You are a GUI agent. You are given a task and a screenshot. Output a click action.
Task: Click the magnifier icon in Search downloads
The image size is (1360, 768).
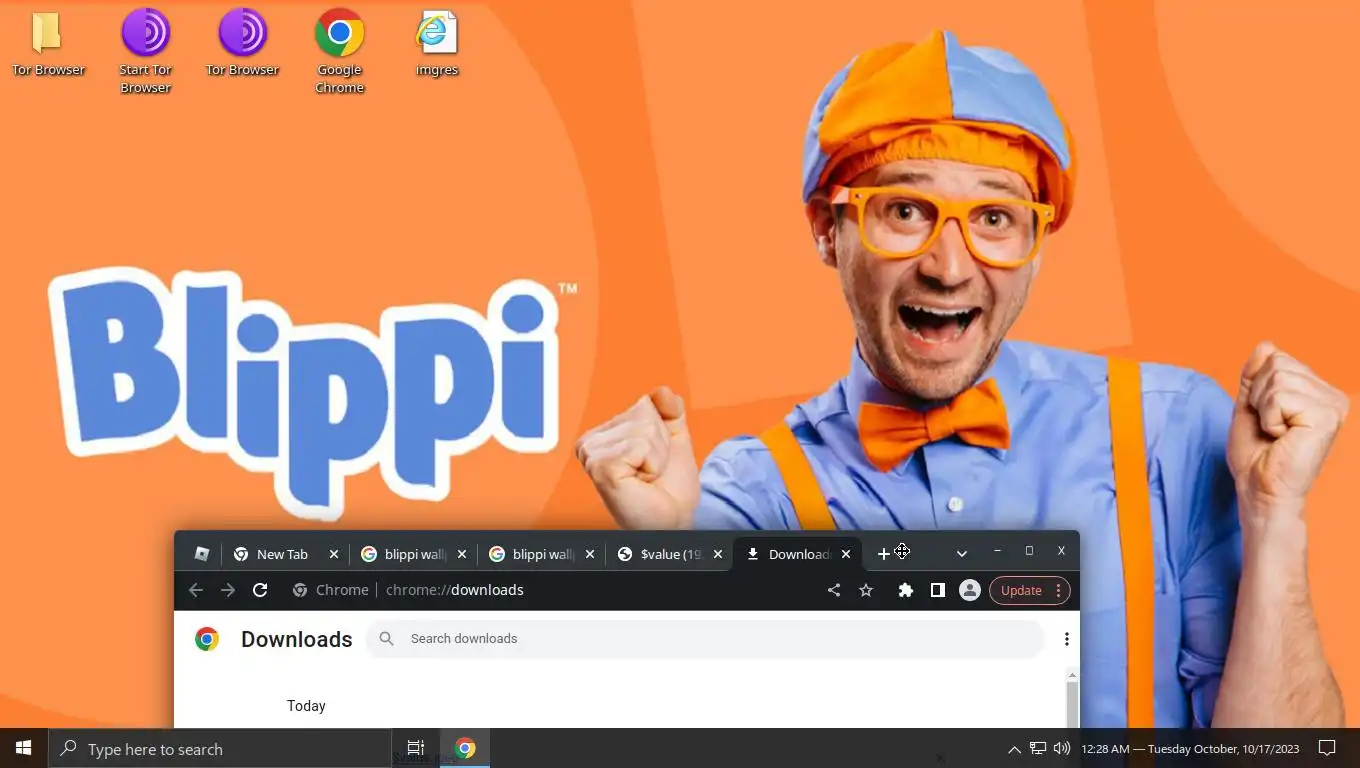(387, 638)
